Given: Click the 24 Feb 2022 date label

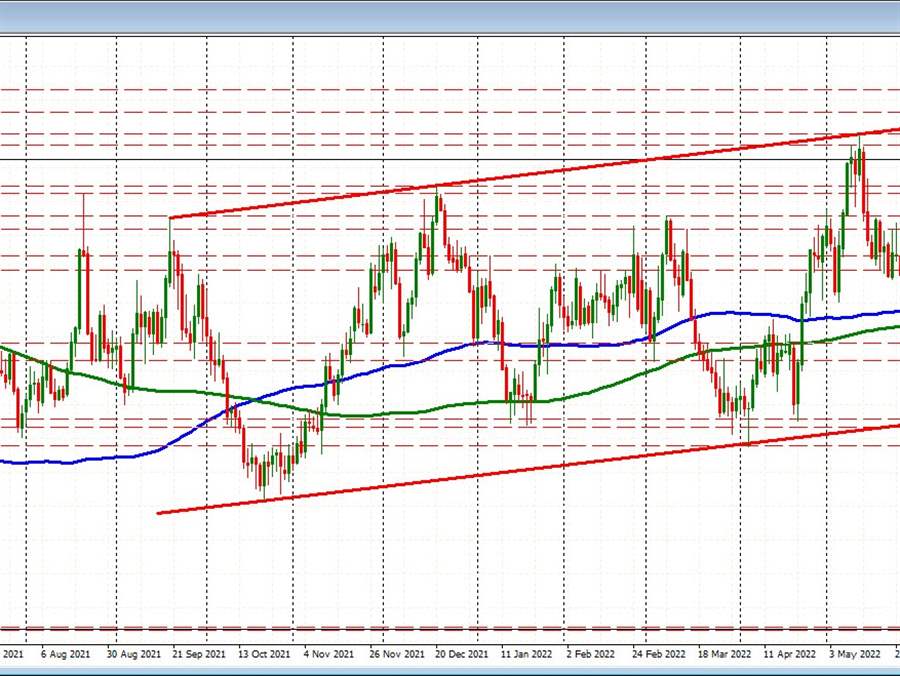Looking at the screenshot, I should 656,653.
